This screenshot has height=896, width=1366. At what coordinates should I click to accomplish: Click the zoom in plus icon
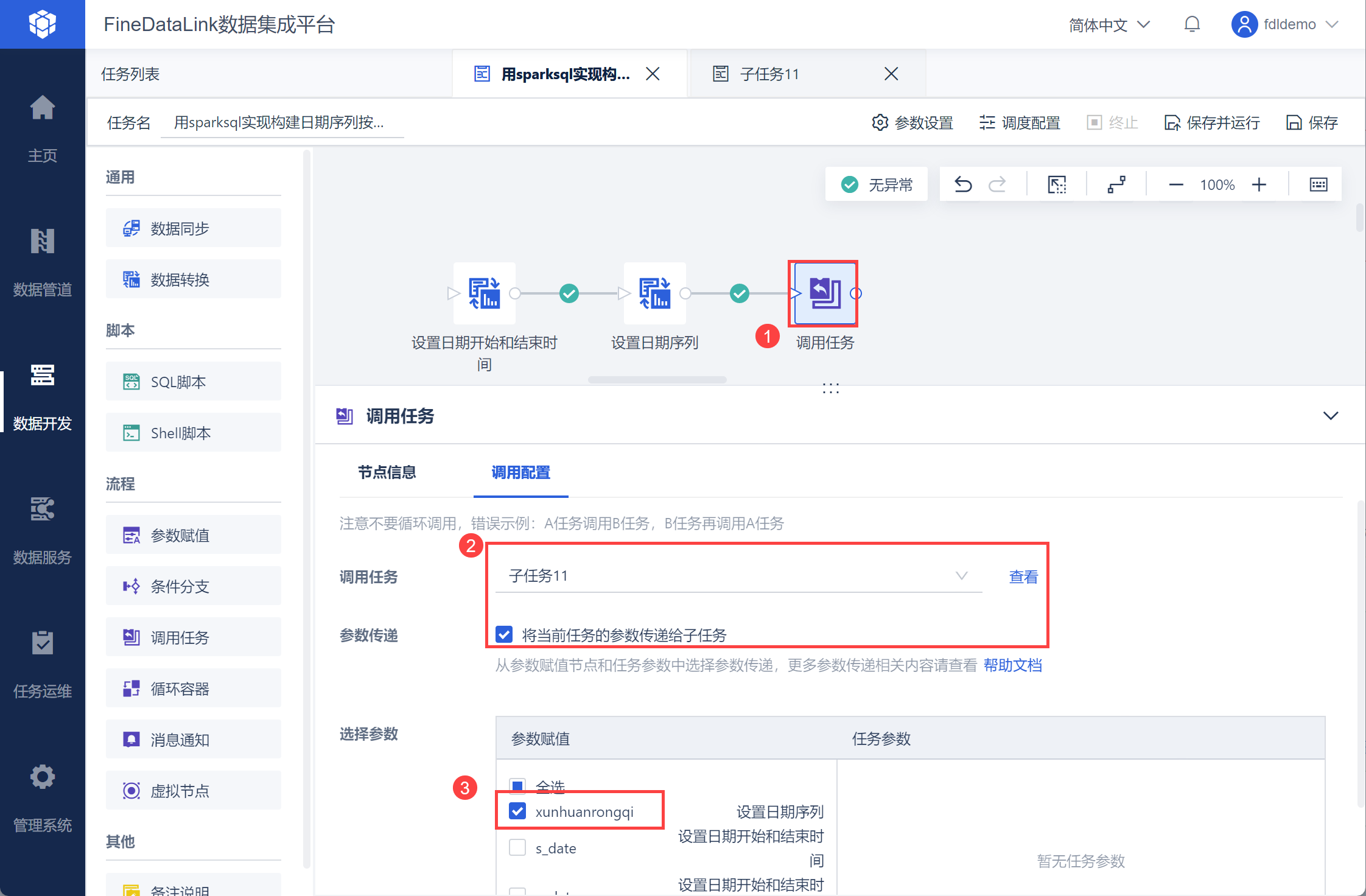[1259, 184]
